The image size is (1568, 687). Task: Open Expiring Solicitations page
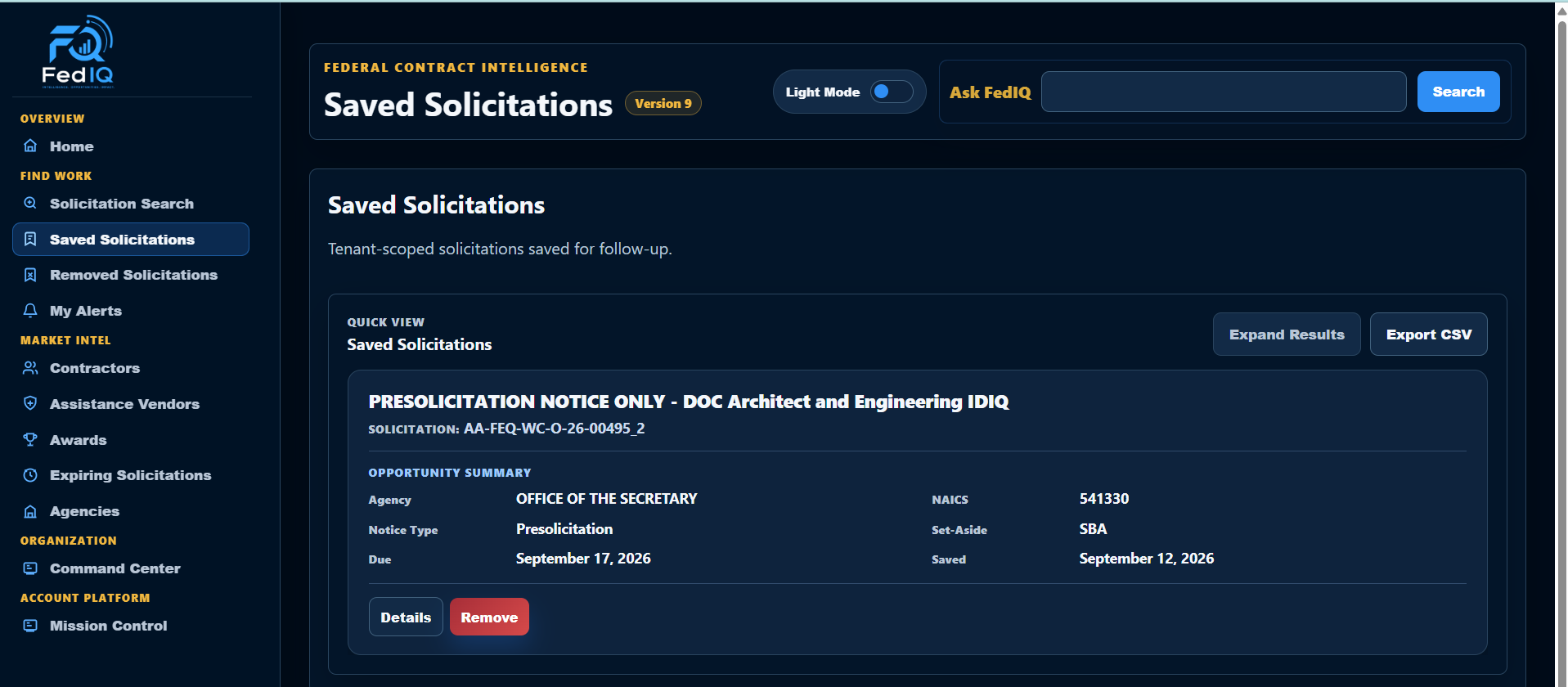pyautogui.click(x=131, y=475)
